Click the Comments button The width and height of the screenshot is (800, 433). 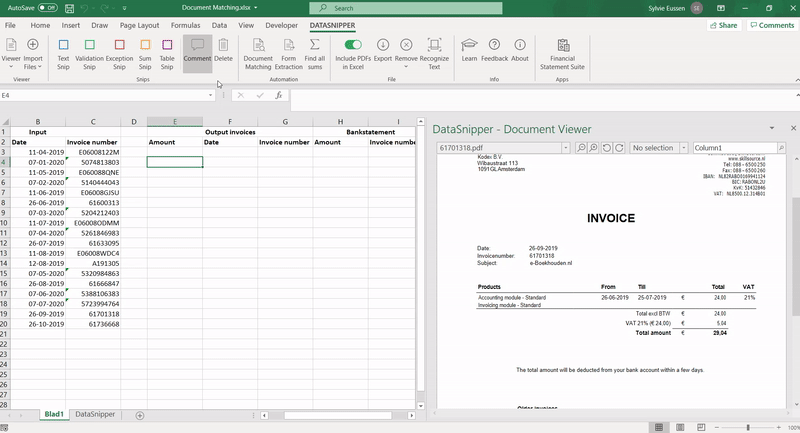coord(772,25)
